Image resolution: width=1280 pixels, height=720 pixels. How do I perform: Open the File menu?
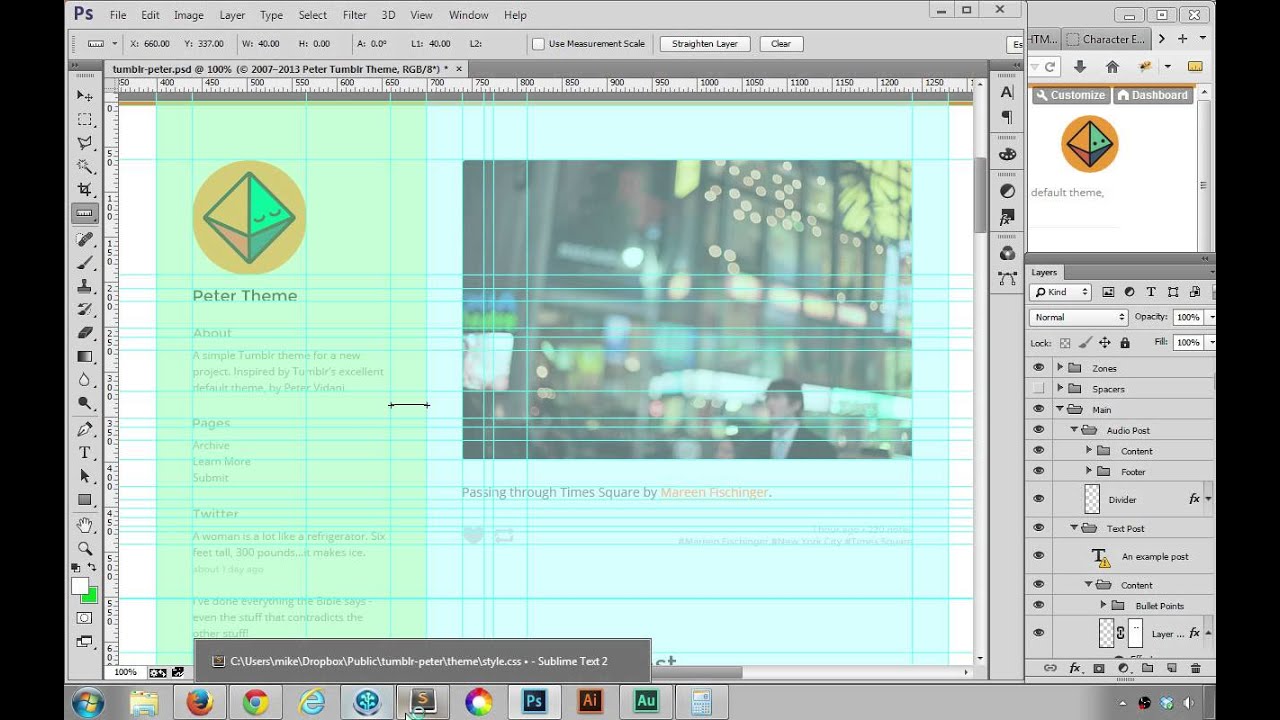(118, 15)
